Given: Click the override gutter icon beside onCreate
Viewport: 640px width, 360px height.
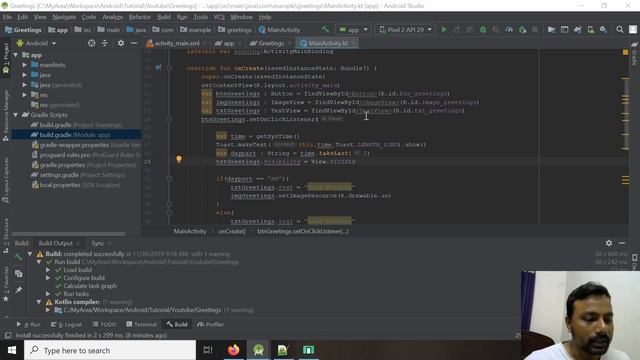Looking at the screenshot, I should [x=158, y=68].
